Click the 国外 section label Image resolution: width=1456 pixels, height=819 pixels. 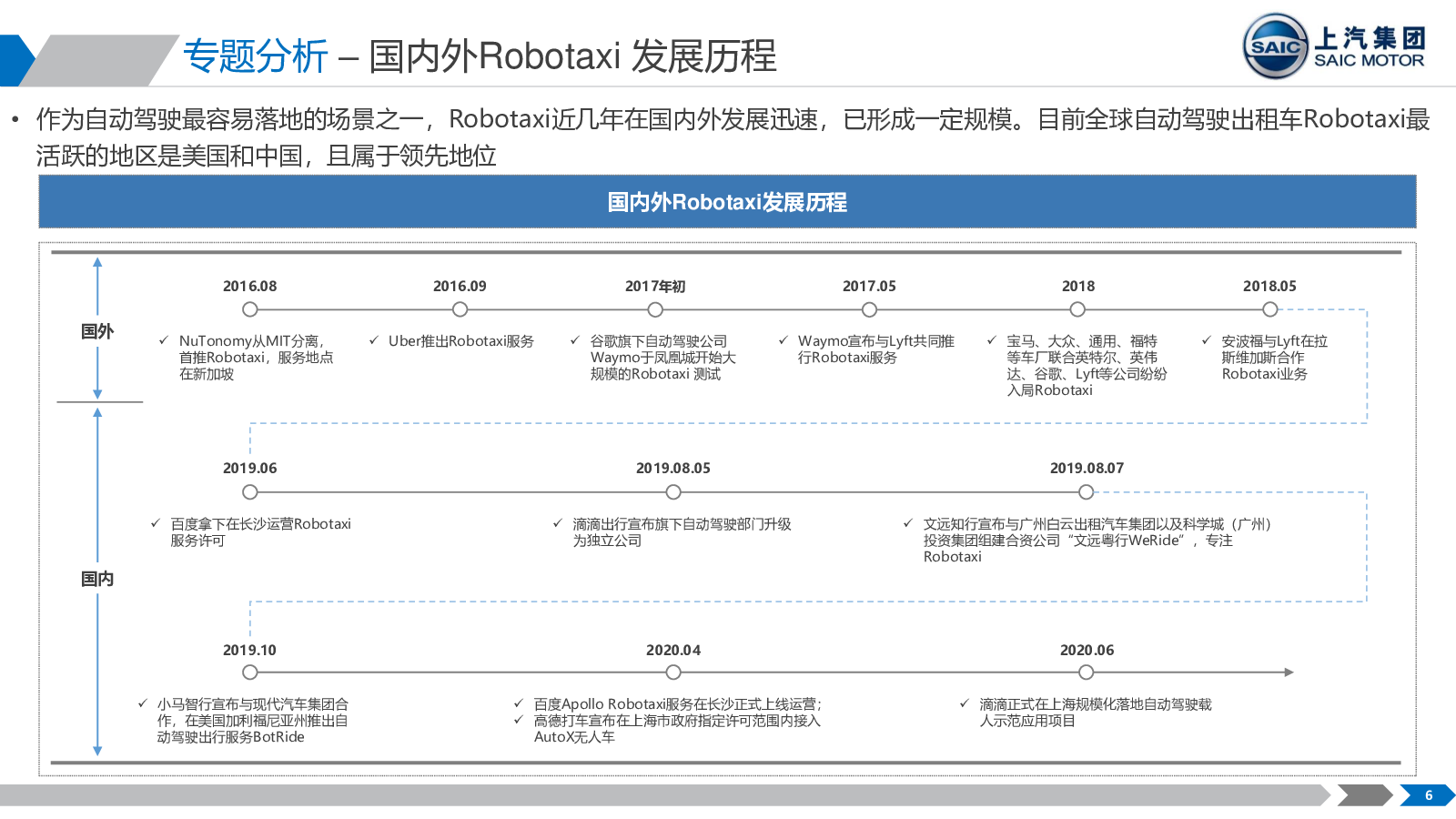pyautogui.click(x=97, y=331)
